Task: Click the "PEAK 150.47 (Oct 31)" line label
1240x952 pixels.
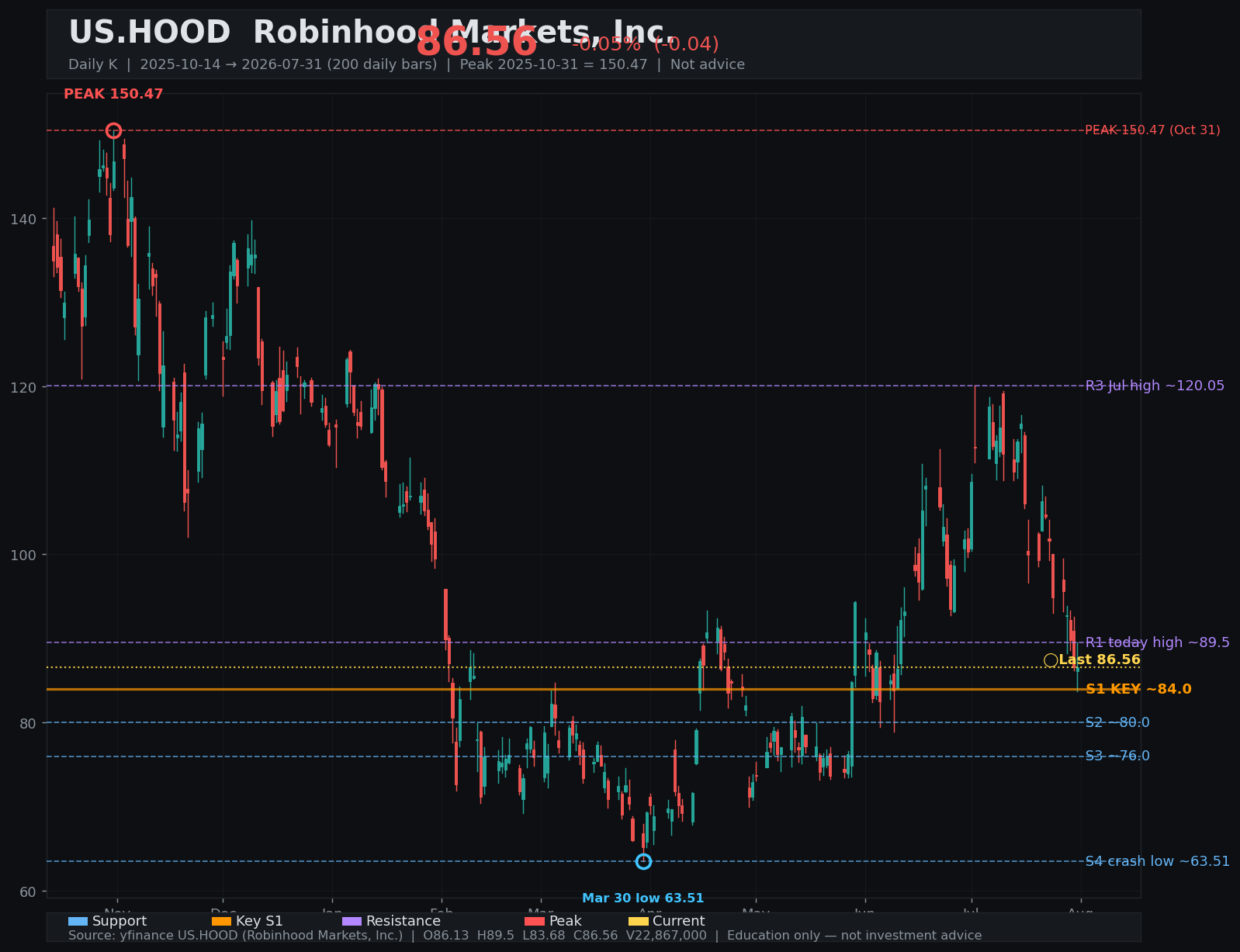Action: (x=1152, y=130)
